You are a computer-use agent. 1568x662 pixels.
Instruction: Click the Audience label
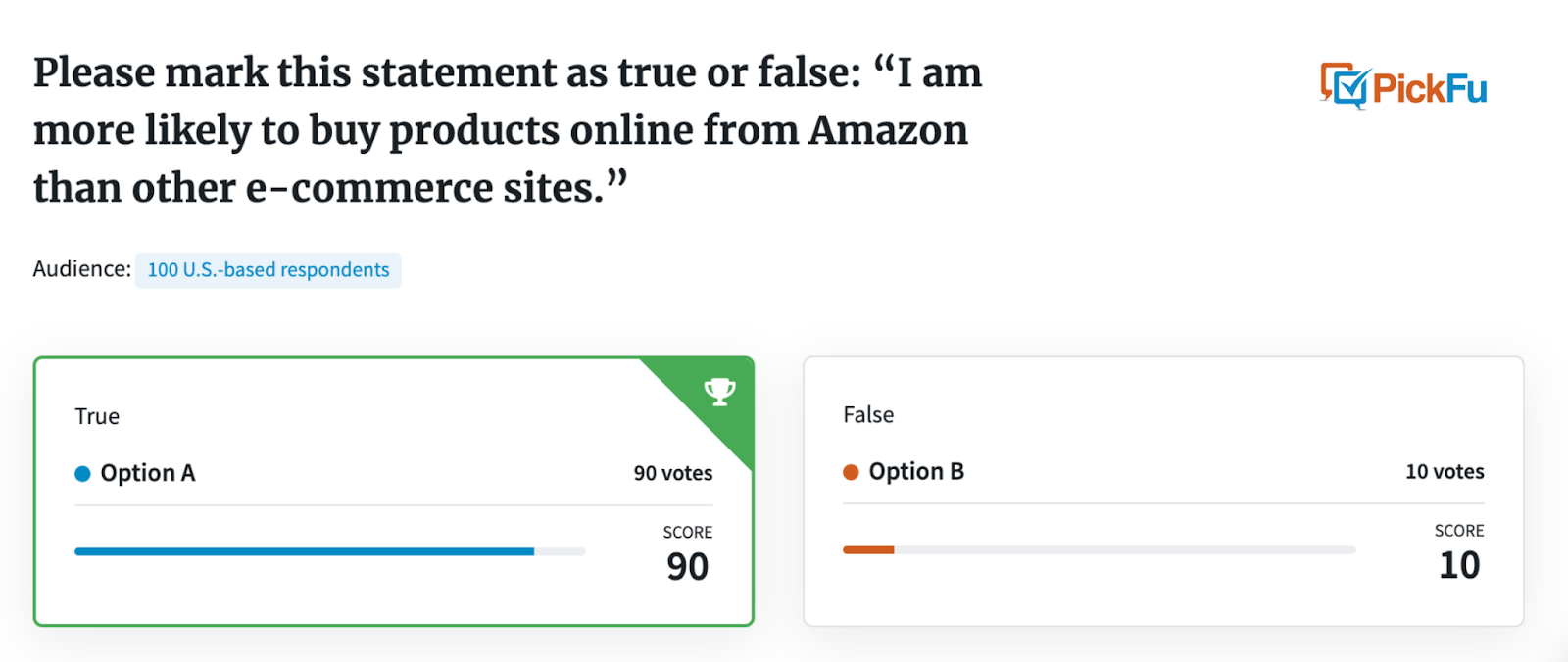coord(81,269)
